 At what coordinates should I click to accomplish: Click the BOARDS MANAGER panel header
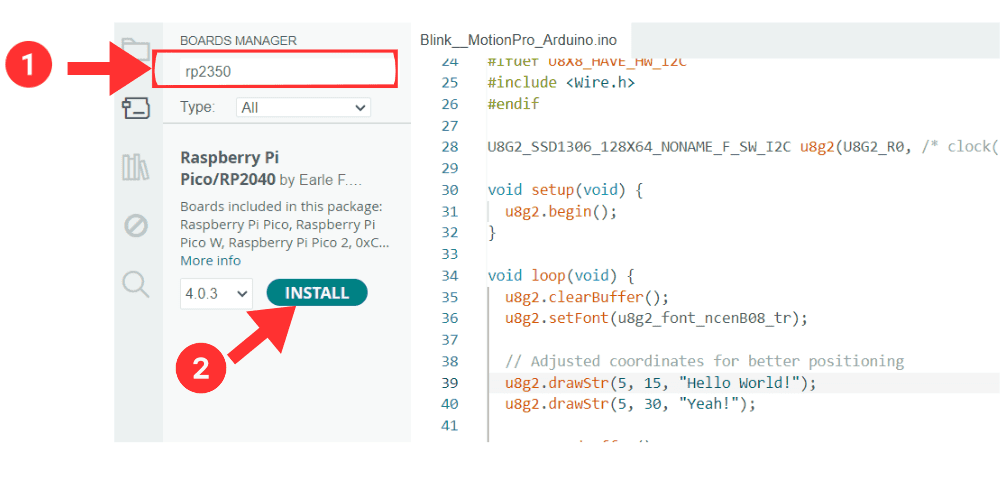tap(238, 40)
